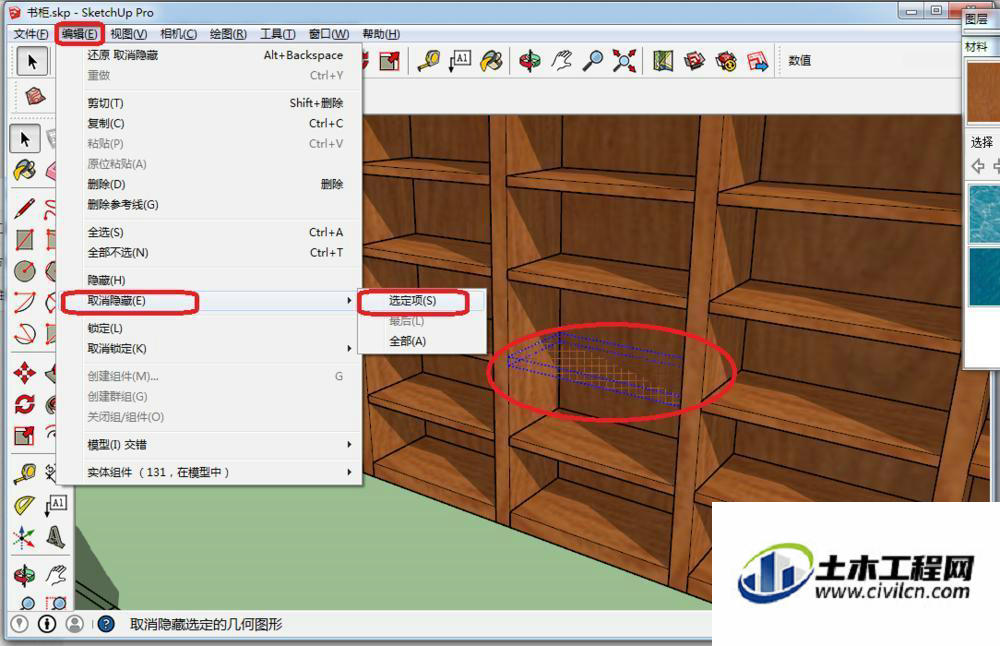Click the user profile icon in the status bar
This screenshot has width=1000, height=646.
coord(75,624)
